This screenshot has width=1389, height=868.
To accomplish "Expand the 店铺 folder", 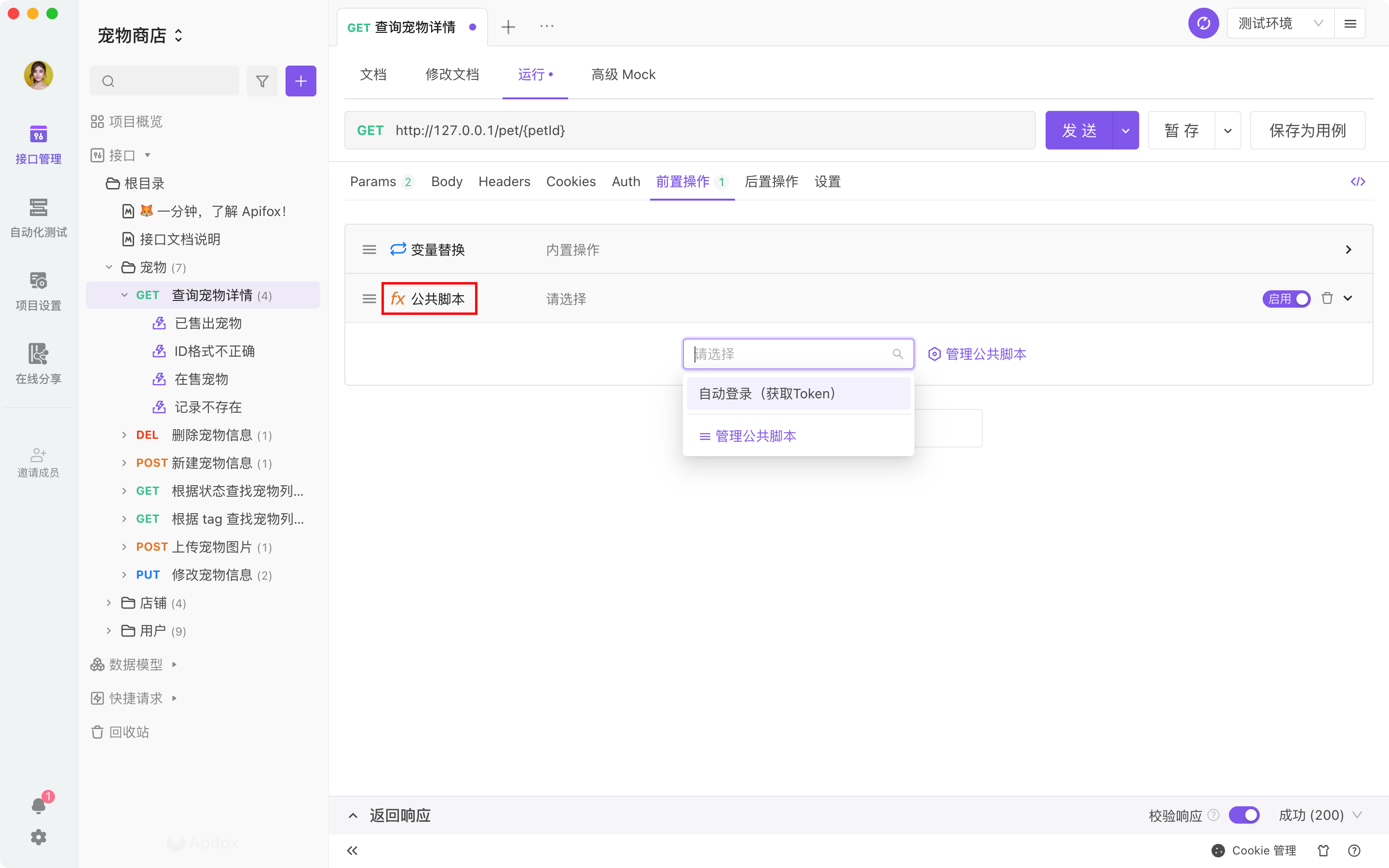I will click(109, 603).
